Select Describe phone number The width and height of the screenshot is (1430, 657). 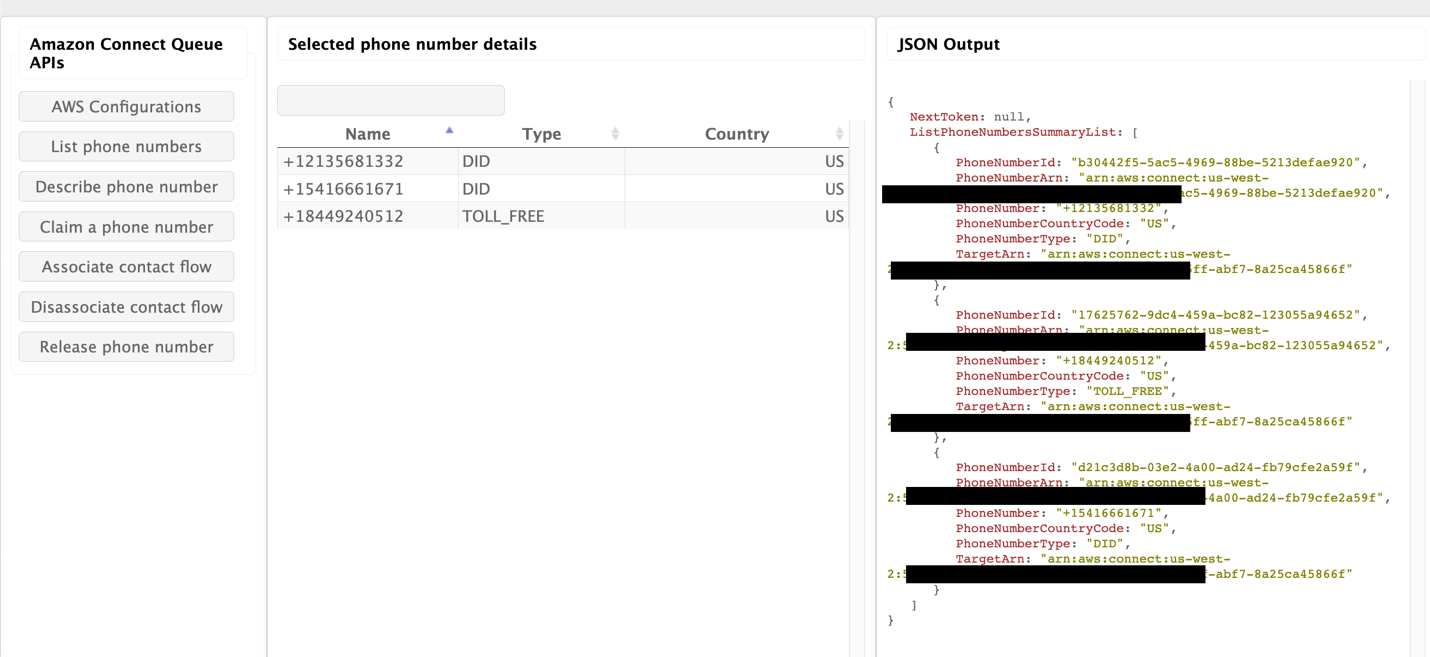[126, 187]
